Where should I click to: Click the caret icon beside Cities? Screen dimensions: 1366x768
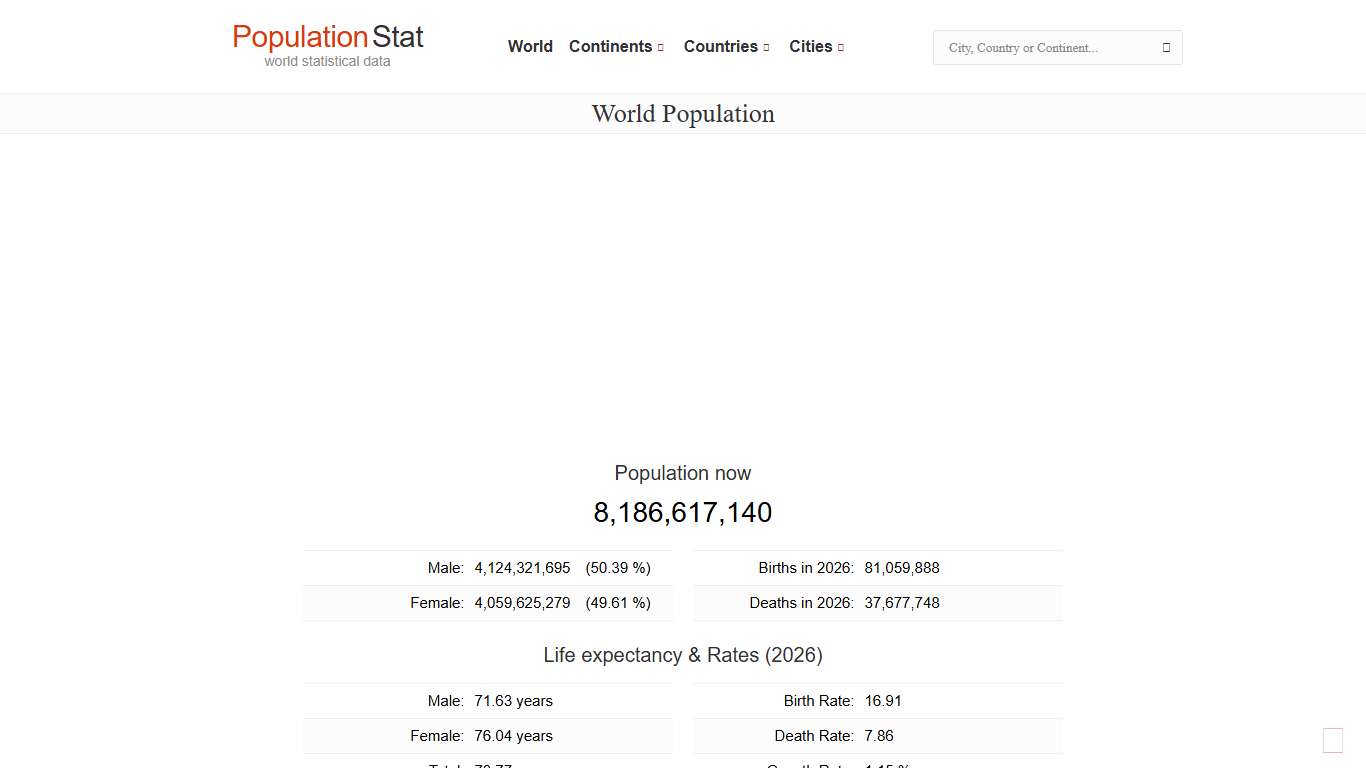coord(840,47)
